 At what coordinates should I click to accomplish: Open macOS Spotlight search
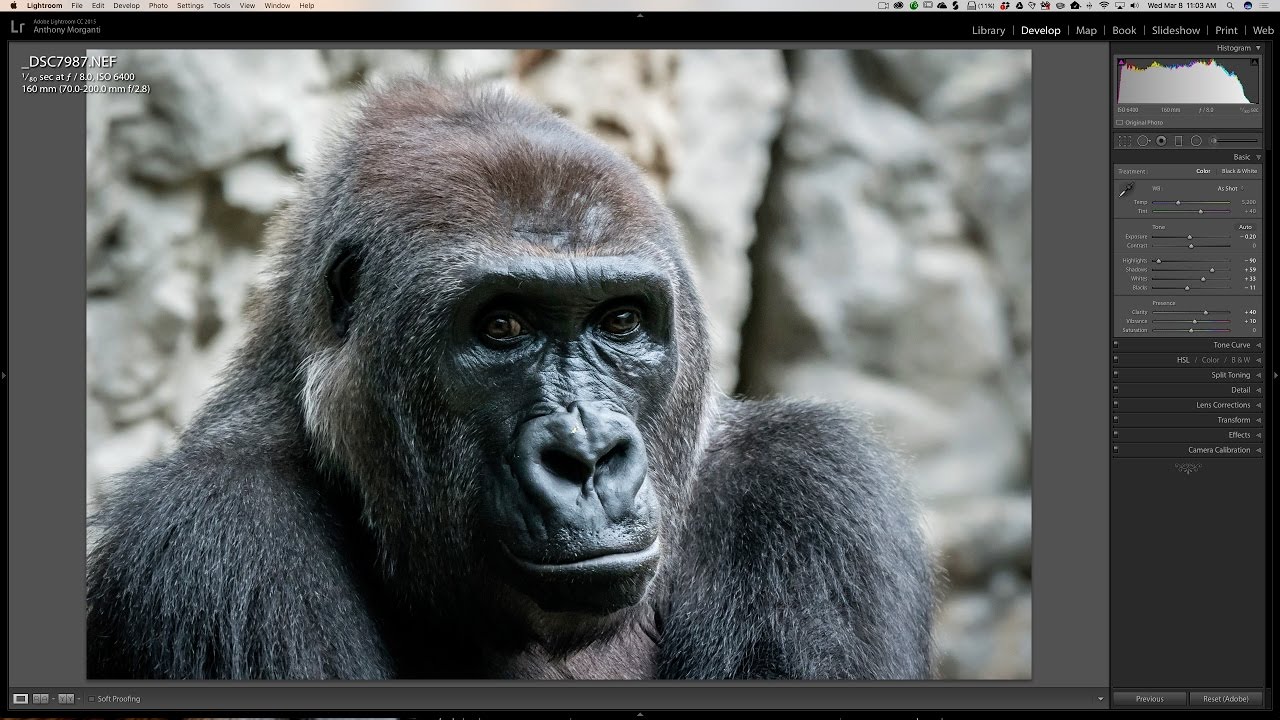(1230, 6)
